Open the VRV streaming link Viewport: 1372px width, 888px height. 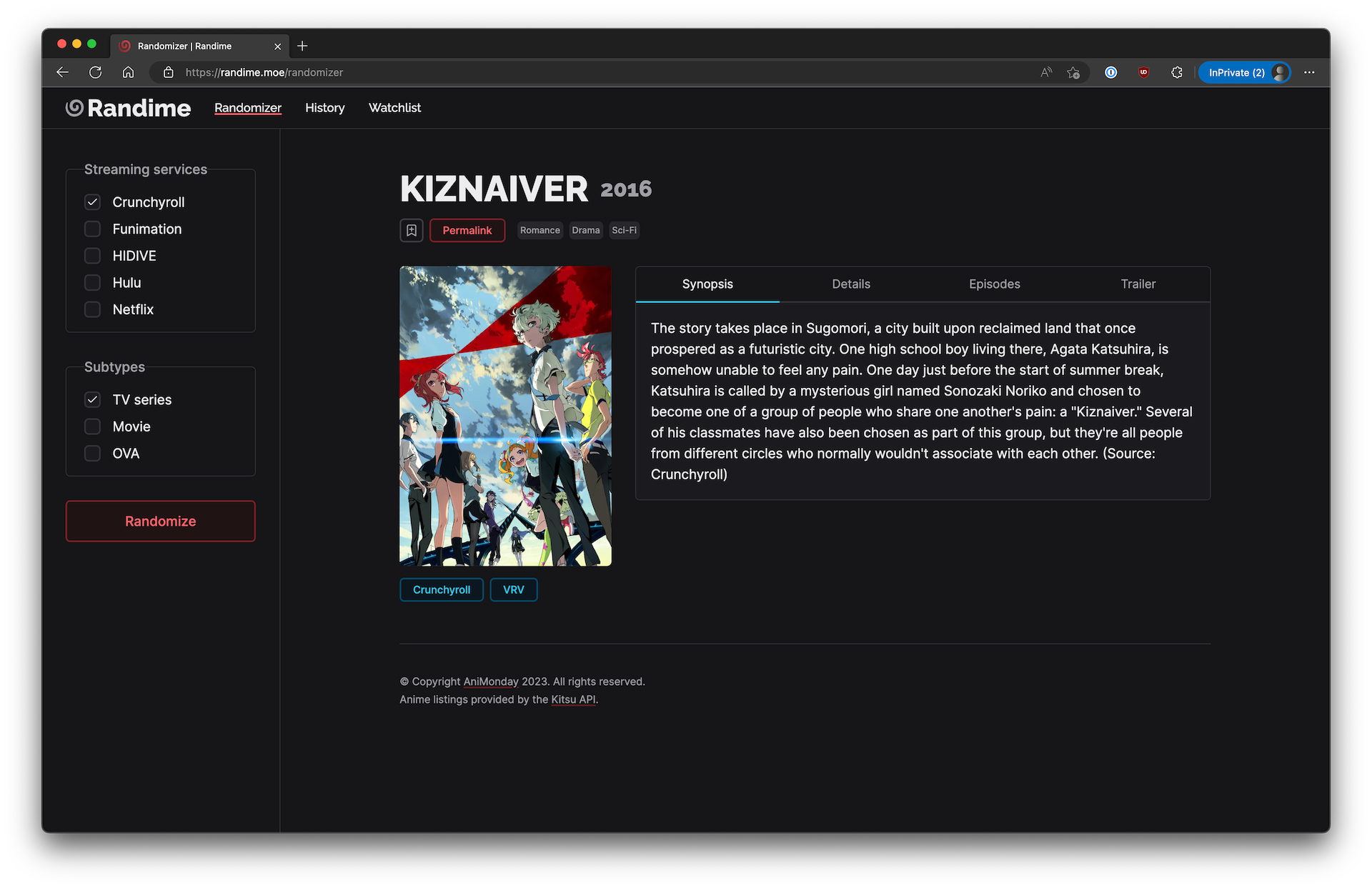(x=514, y=590)
